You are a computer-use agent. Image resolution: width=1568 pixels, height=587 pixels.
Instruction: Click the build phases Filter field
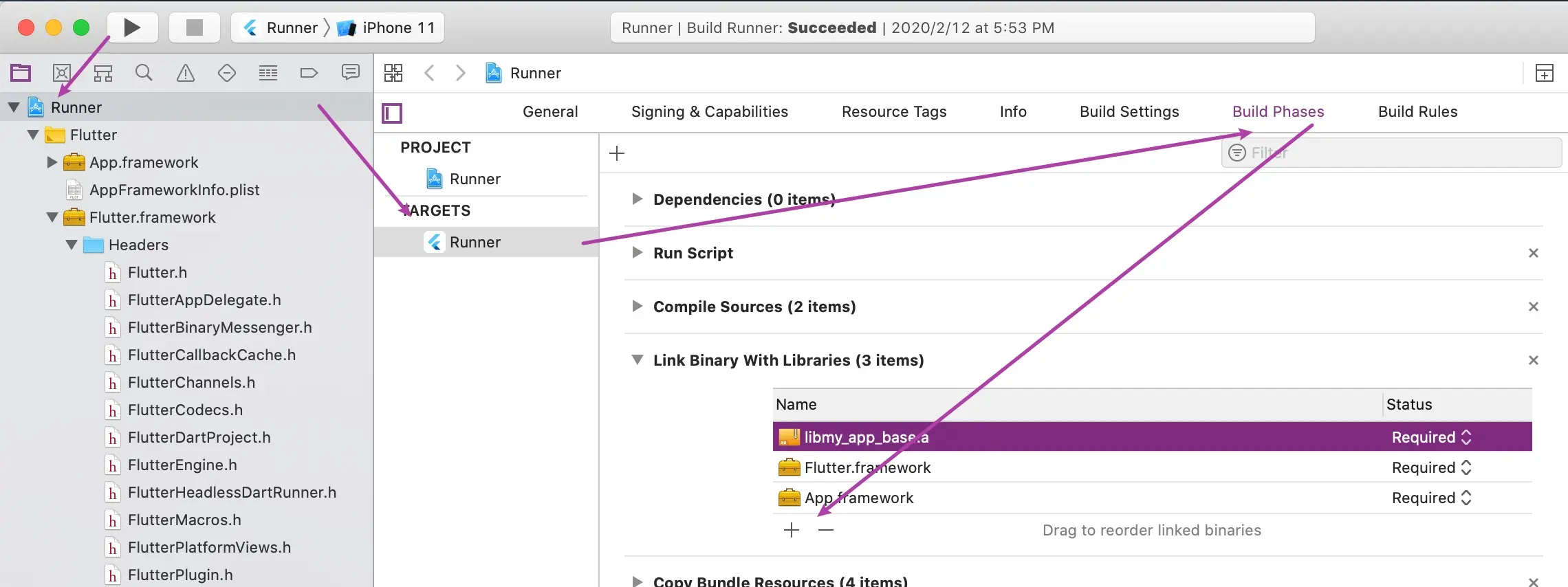pos(1396,153)
